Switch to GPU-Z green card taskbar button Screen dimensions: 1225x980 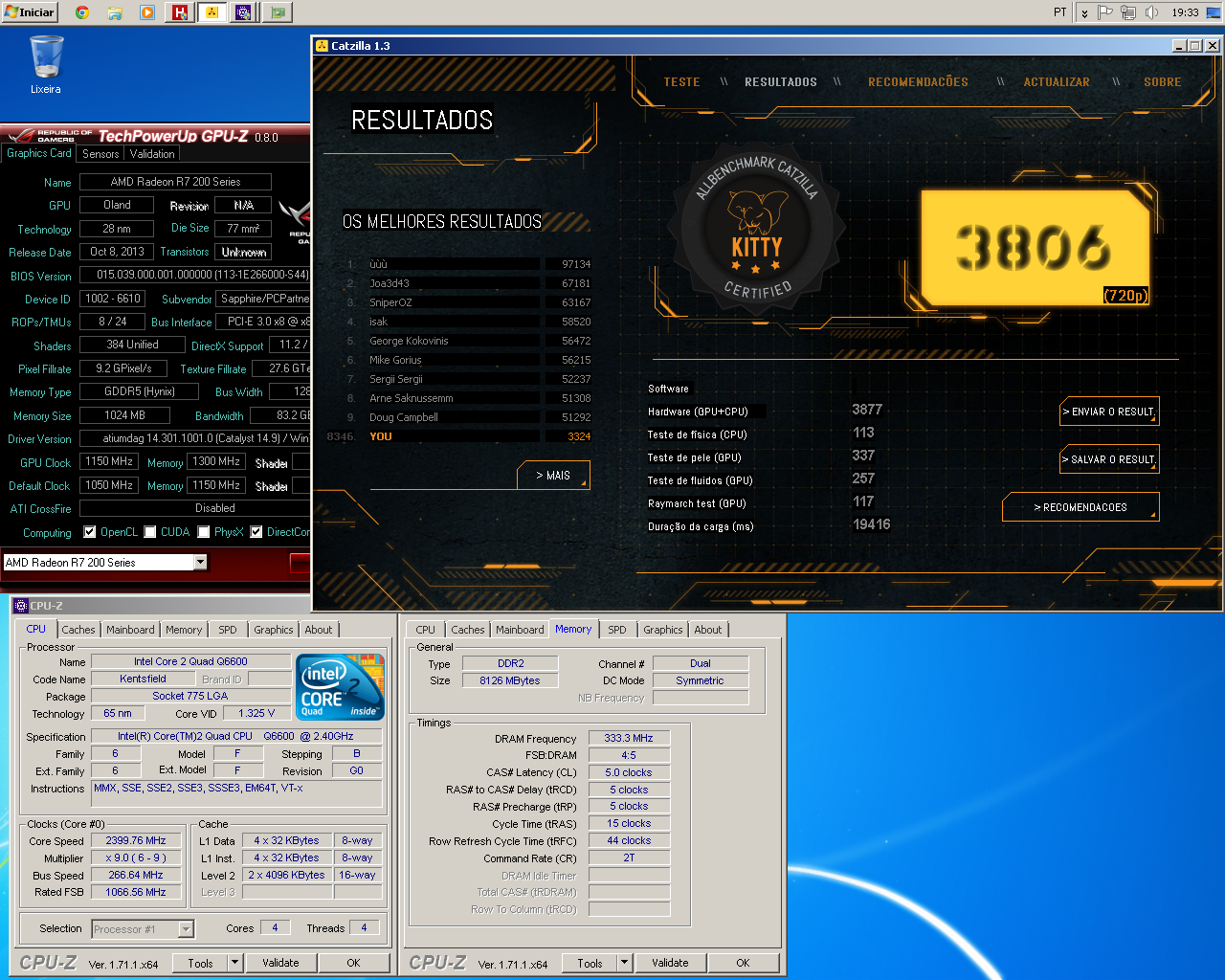coord(278,12)
